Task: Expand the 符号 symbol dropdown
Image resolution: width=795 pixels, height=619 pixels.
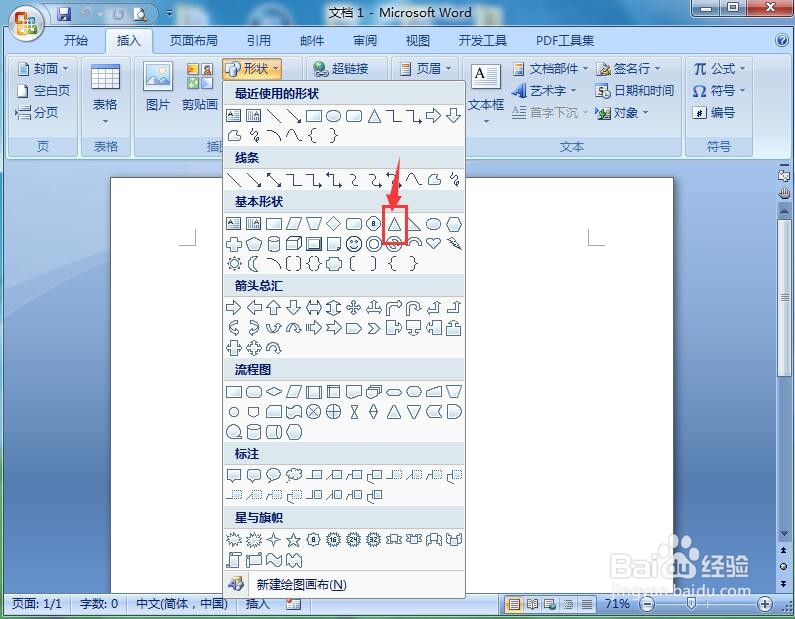Action: click(719, 91)
